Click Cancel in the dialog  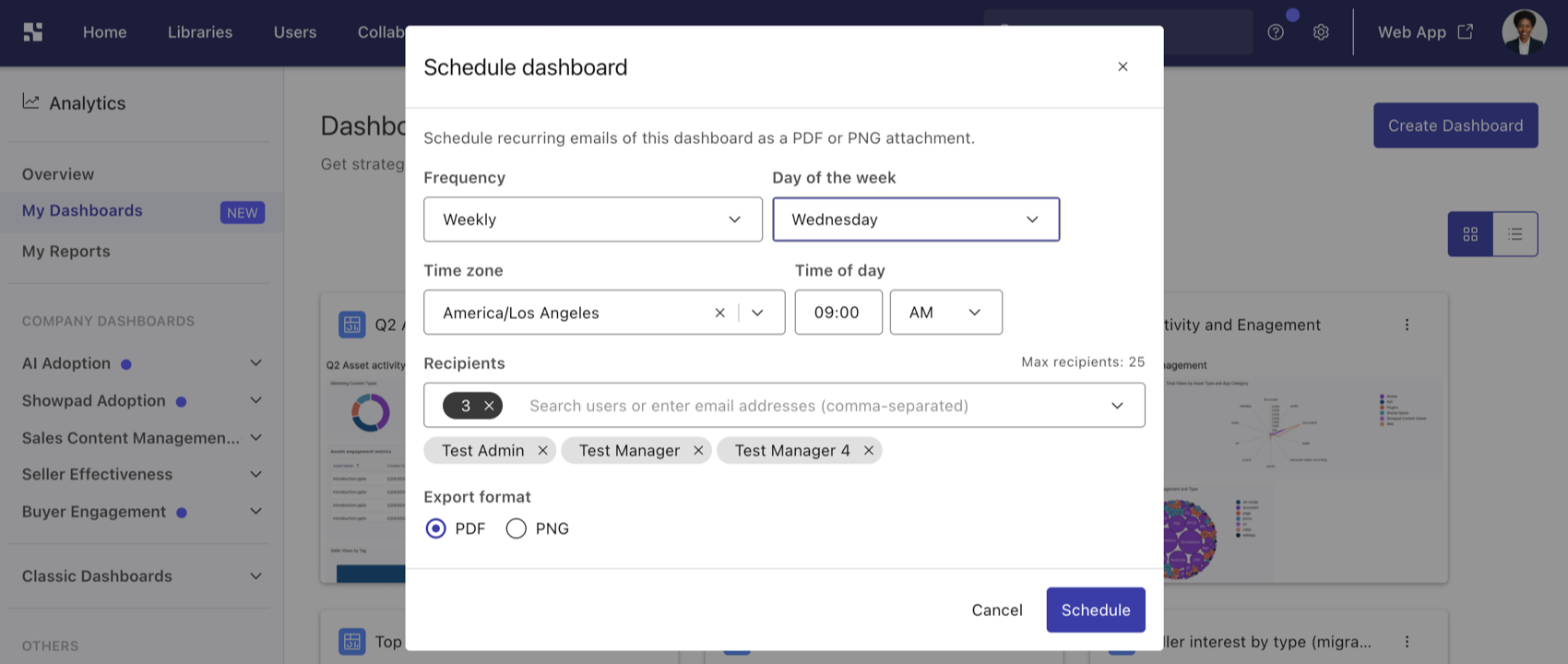pyautogui.click(x=997, y=611)
